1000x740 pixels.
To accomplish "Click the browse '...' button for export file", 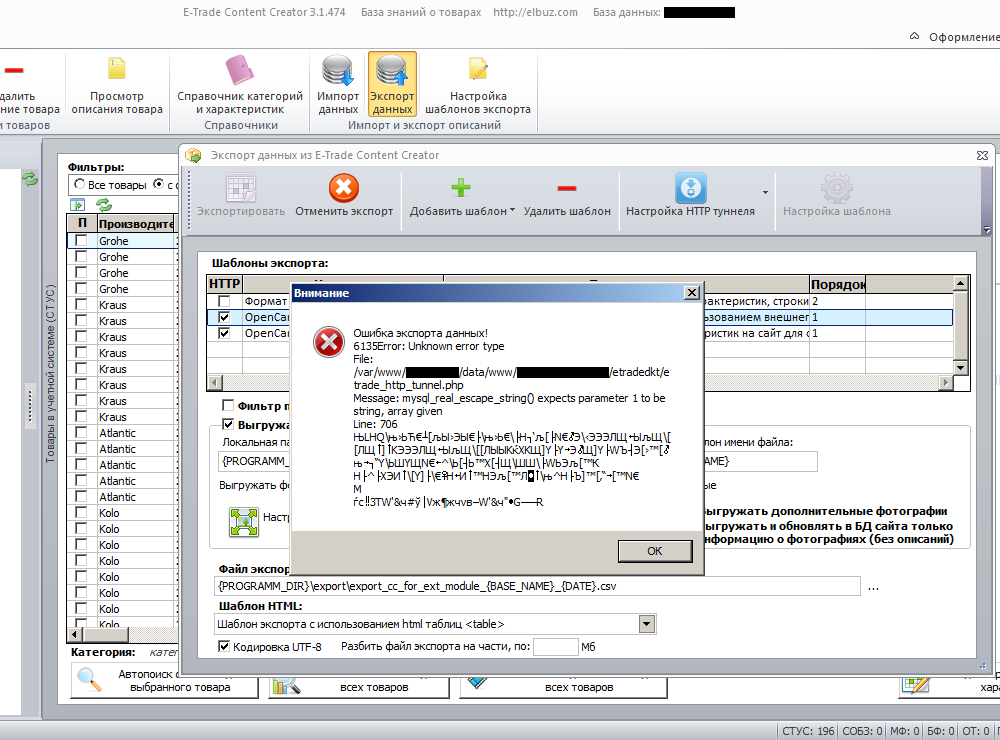I will tap(873, 586).
